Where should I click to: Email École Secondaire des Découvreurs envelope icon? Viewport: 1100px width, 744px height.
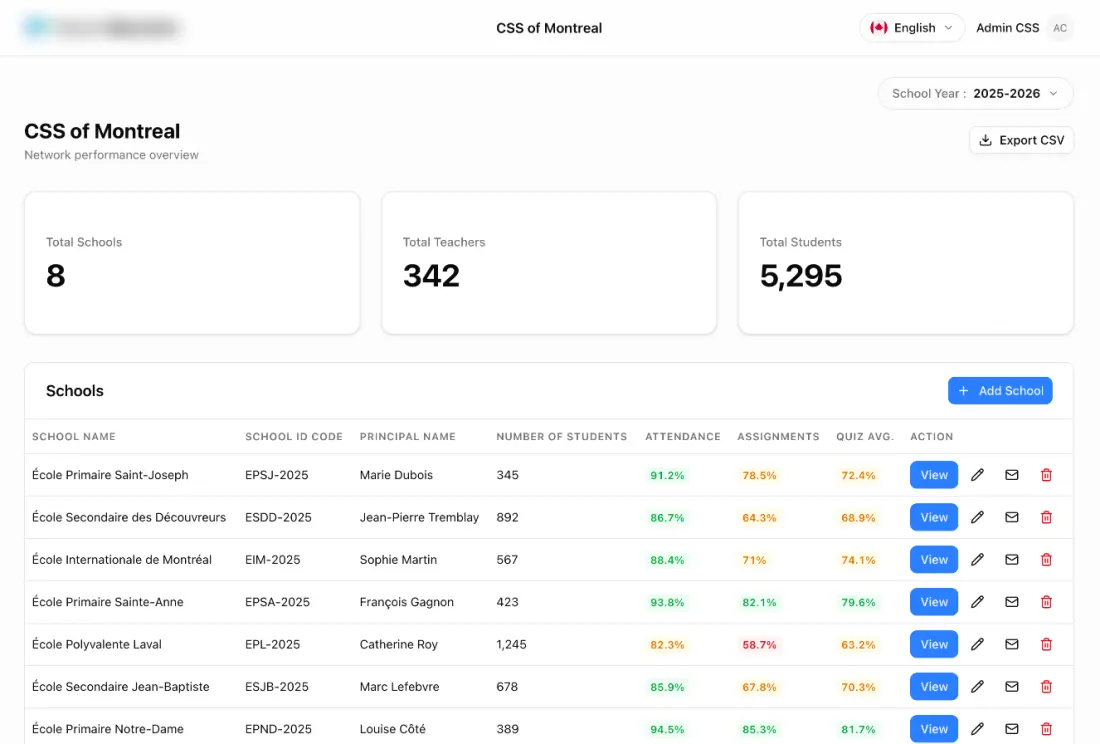[x=1012, y=517]
